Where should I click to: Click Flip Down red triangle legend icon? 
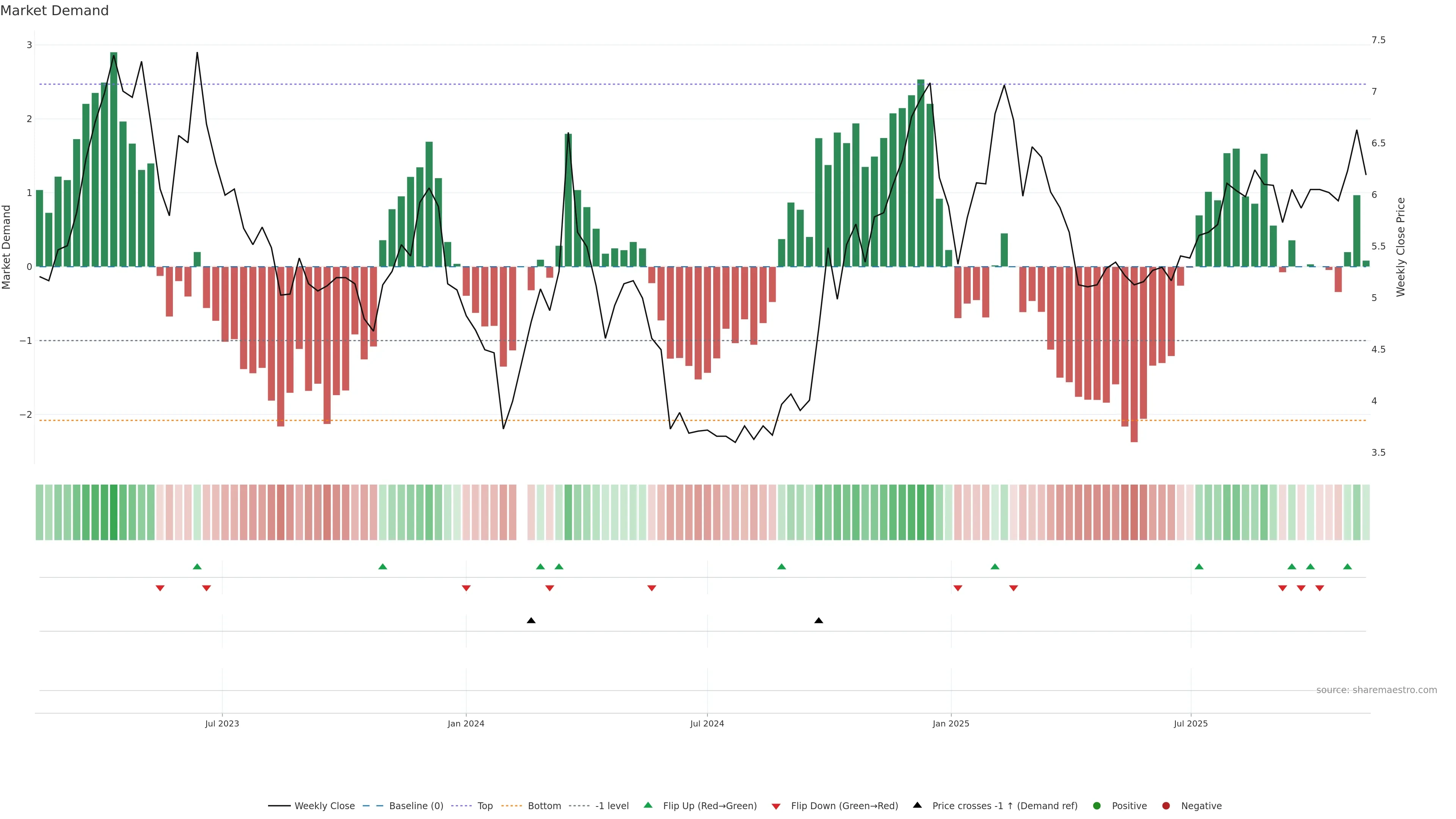776,806
